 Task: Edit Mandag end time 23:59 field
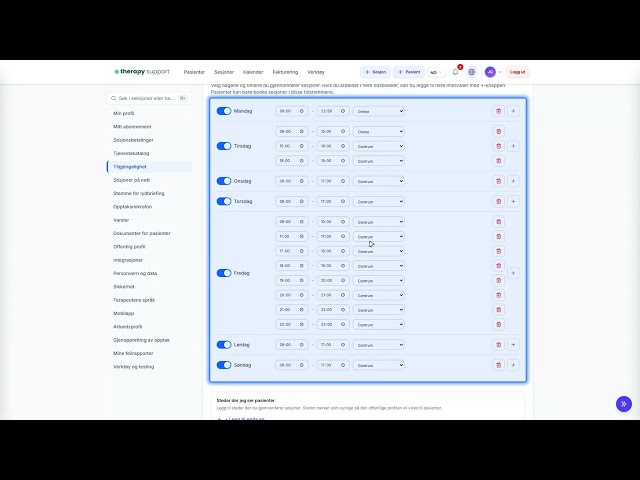coord(333,111)
